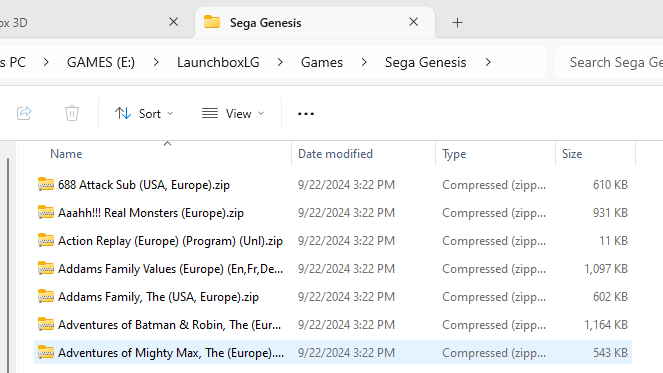663x373 pixels.
Task: Navigate to Games folder in breadcrumb
Action: (322, 62)
